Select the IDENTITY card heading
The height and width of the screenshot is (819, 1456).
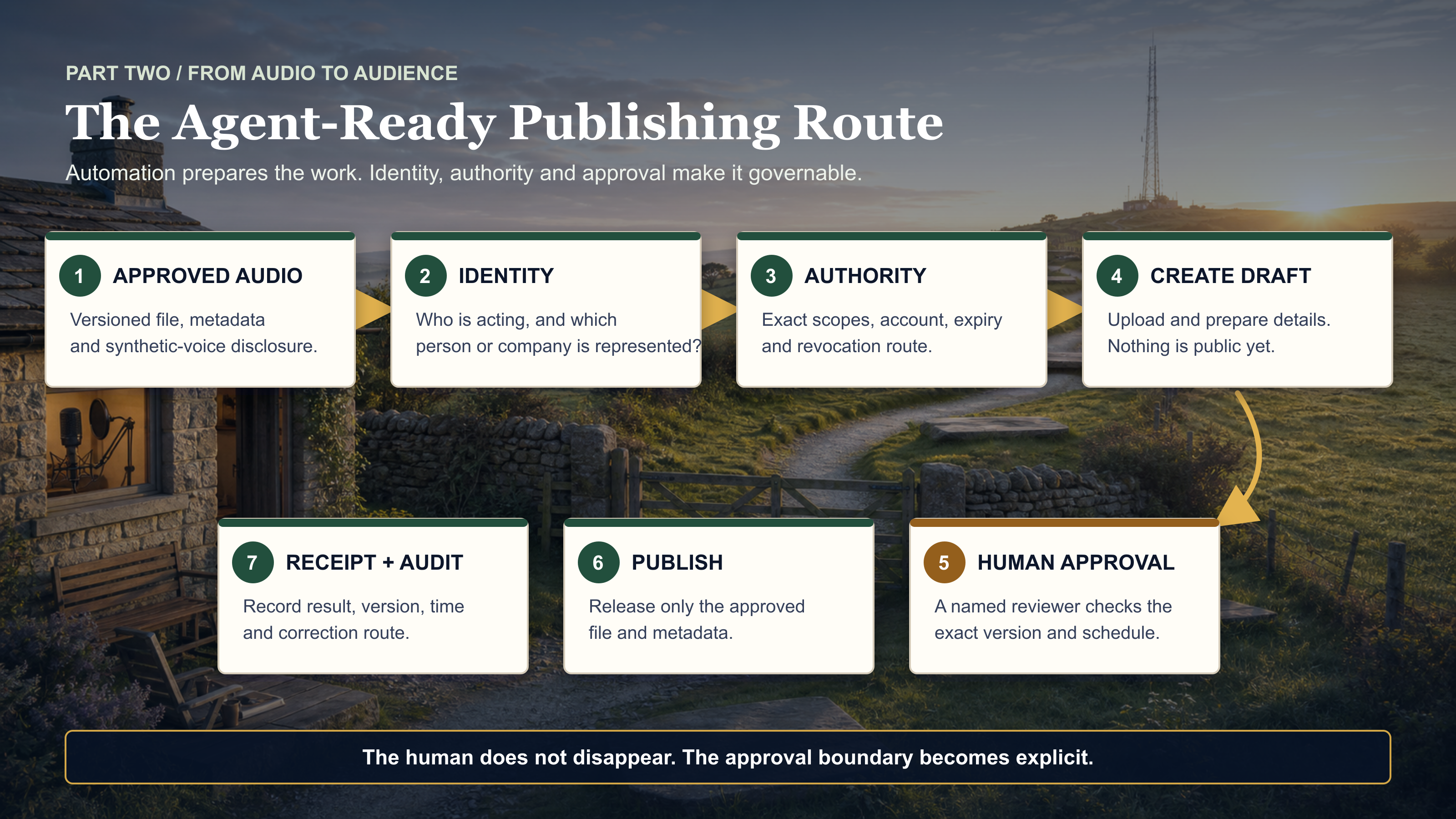point(506,276)
